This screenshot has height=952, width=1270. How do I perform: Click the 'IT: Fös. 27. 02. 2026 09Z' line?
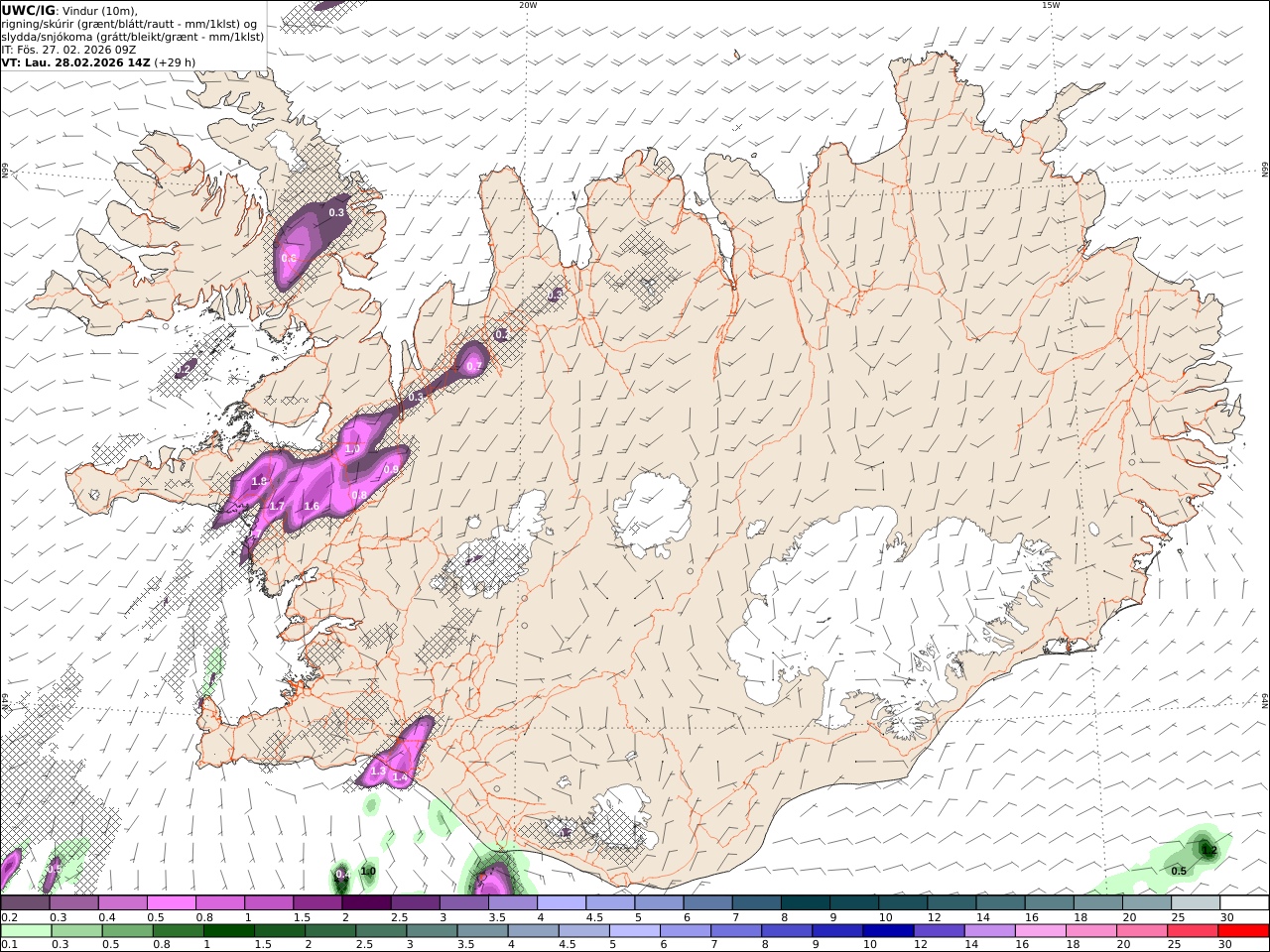pos(69,50)
